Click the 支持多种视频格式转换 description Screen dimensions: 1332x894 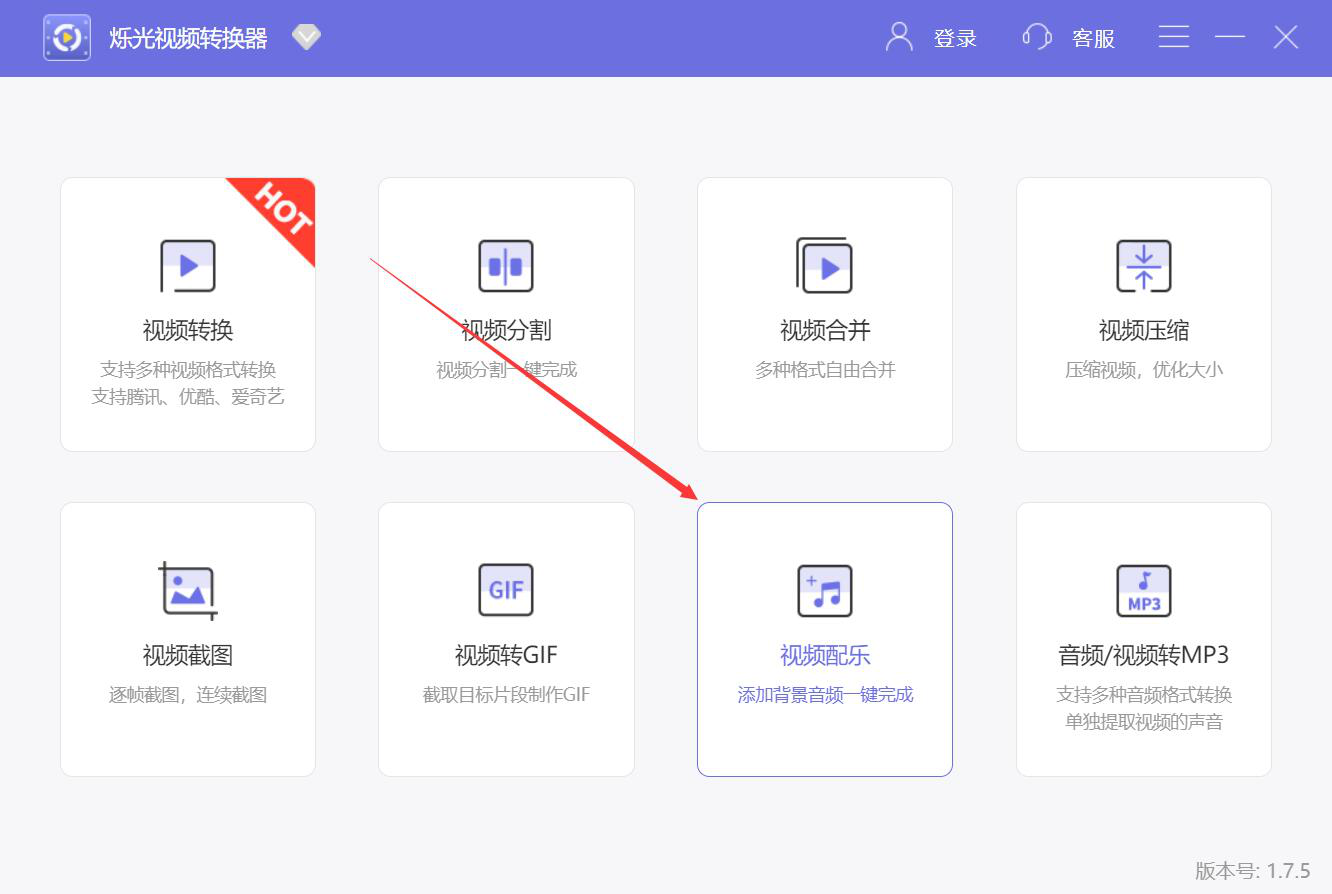coord(188,370)
